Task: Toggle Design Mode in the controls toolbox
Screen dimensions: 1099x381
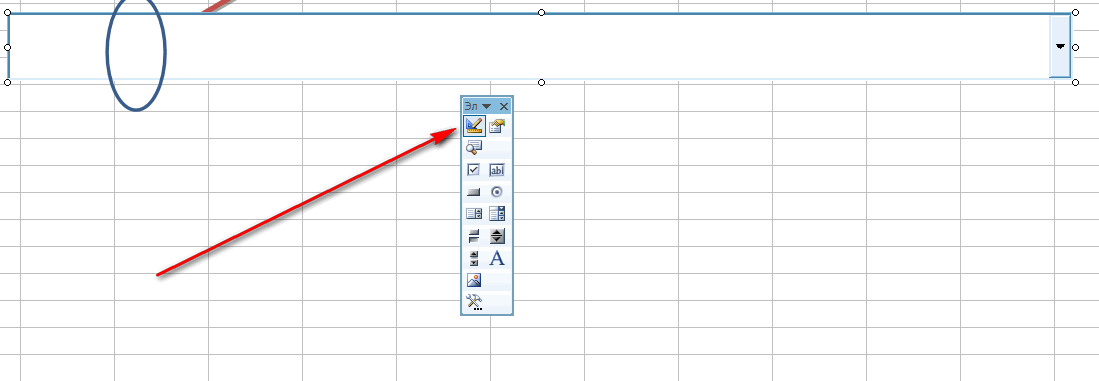Action: [x=474, y=126]
